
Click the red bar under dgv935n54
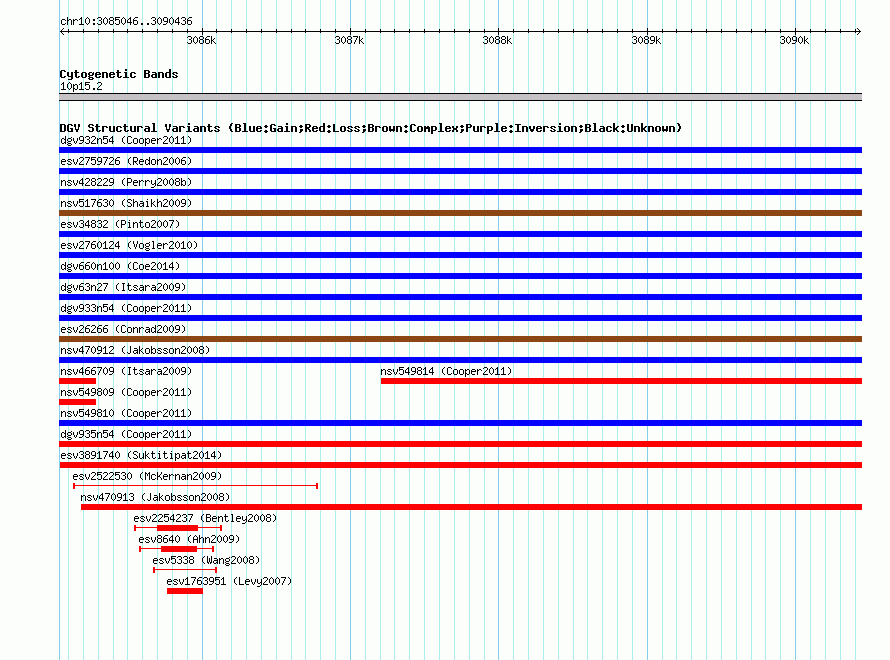pyautogui.click(x=460, y=444)
